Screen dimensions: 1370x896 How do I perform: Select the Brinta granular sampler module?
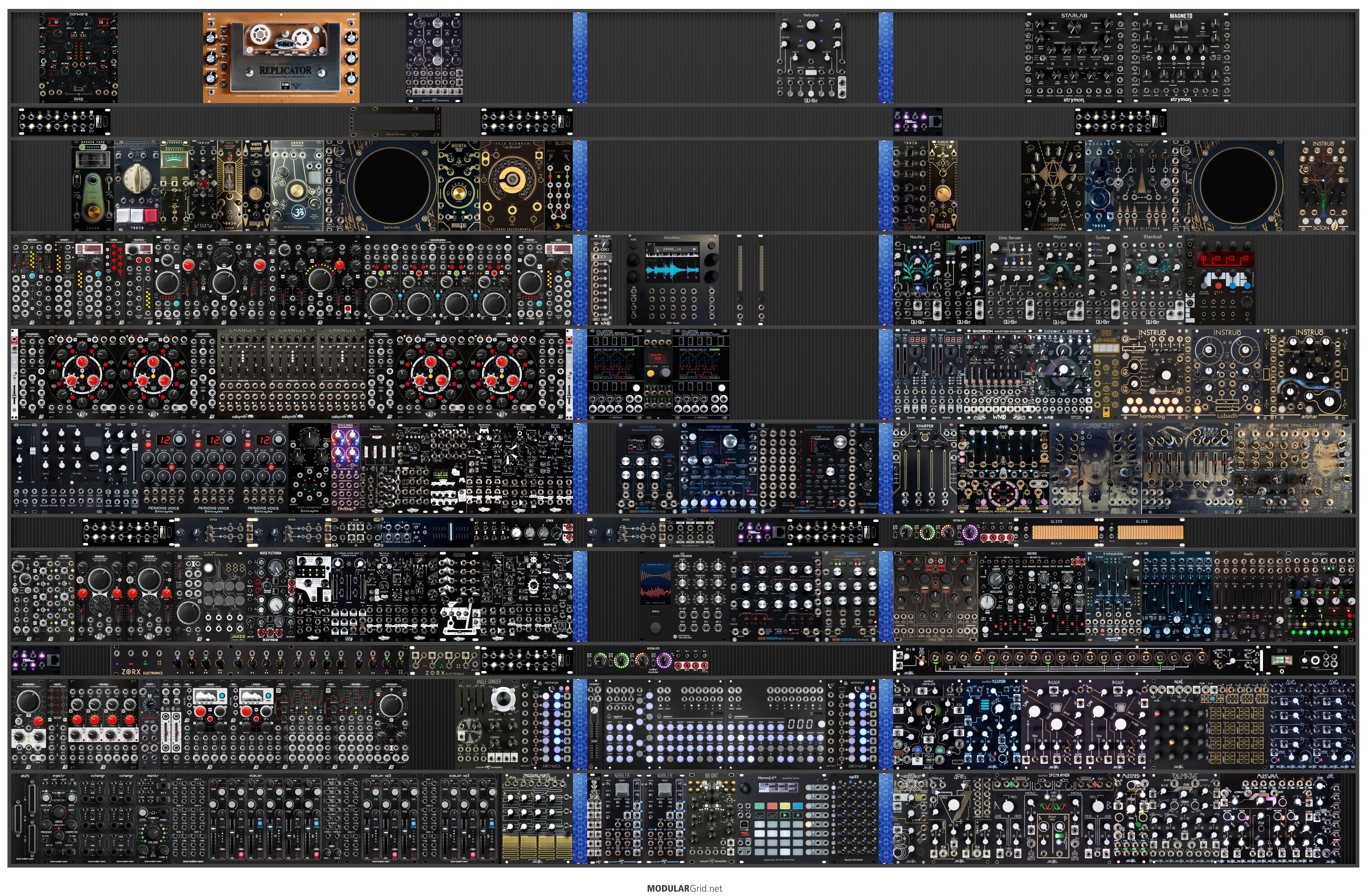coord(459,185)
